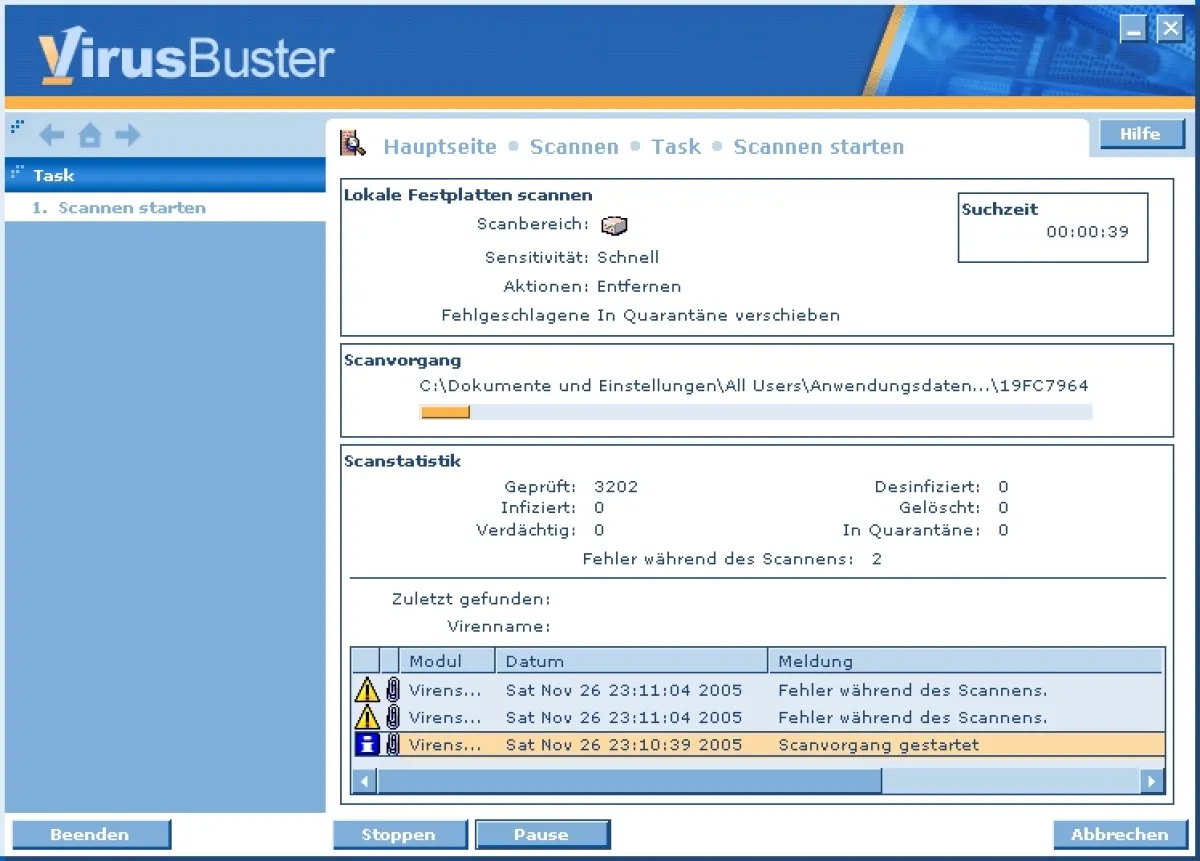The height and width of the screenshot is (861, 1200).
Task: Go to the Scannen breadcrumb
Action: pyautogui.click(x=574, y=147)
